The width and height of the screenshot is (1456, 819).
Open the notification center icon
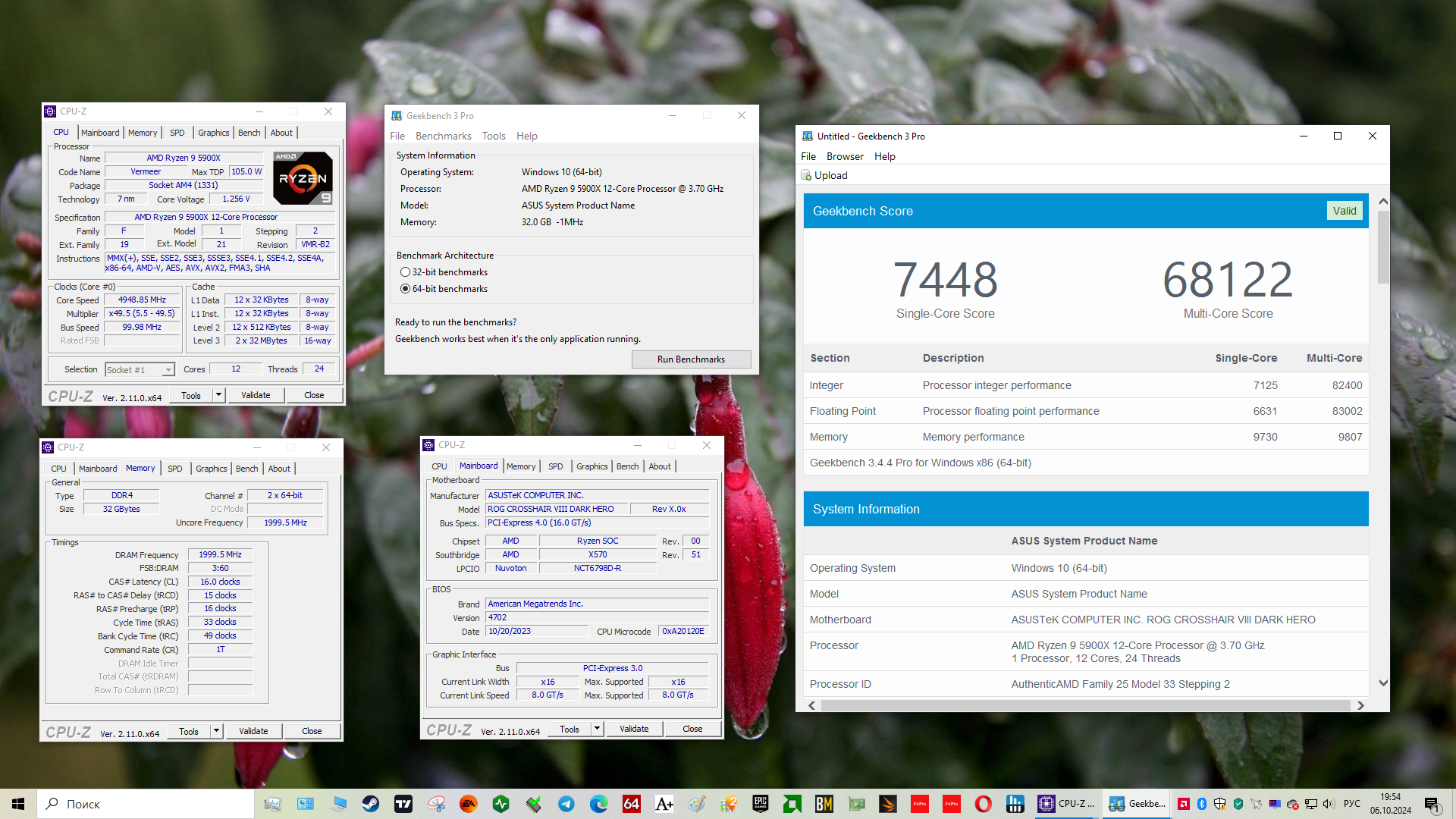pyautogui.click(x=1432, y=804)
